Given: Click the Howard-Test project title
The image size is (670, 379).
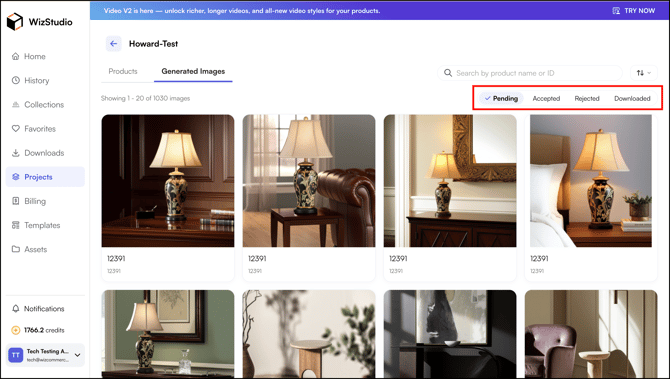Looking at the screenshot, I should pos(153,44).
